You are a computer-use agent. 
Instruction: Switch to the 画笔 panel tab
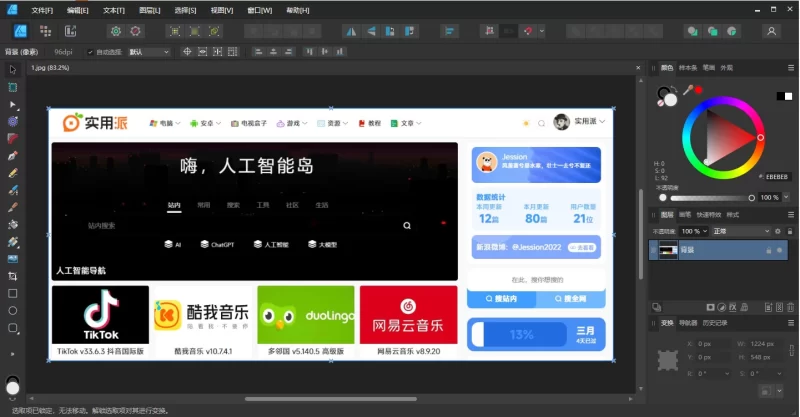[x=685, y=215]
